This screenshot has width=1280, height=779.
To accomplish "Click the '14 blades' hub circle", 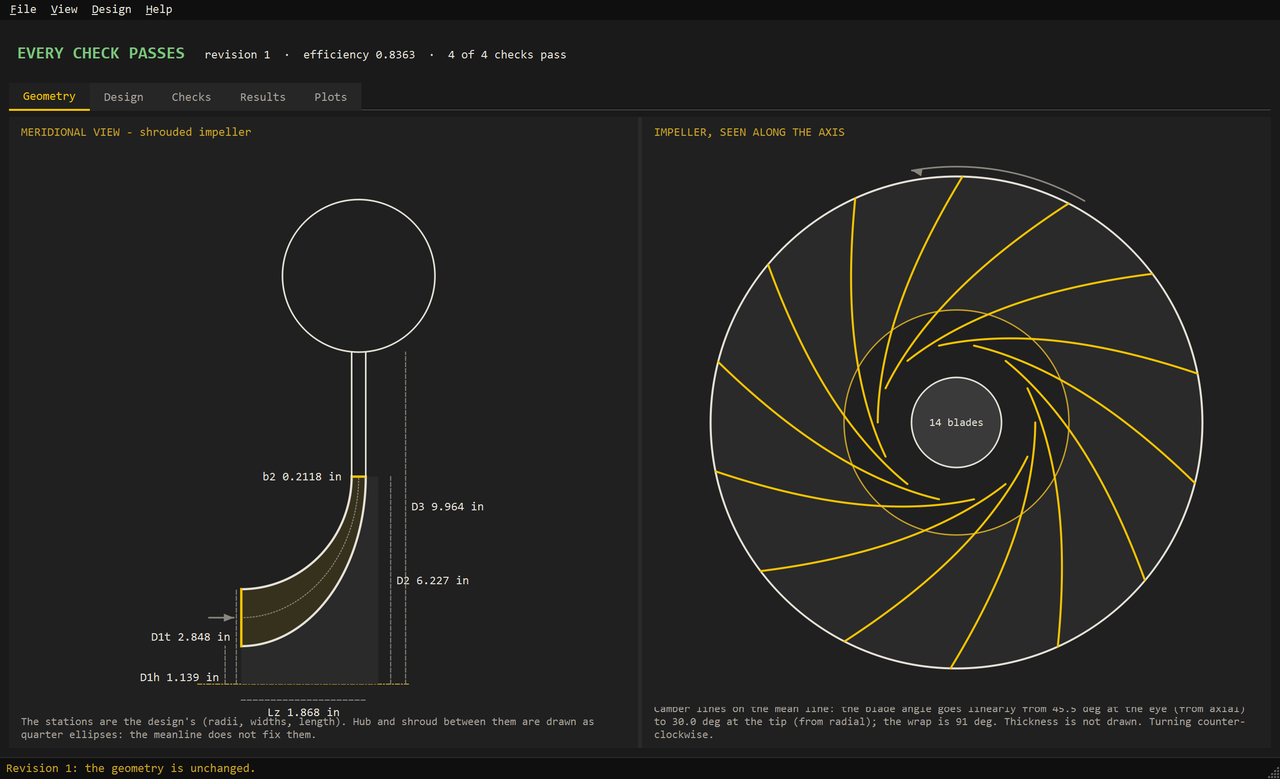I will pyautogui.click(x=956, y=422).
